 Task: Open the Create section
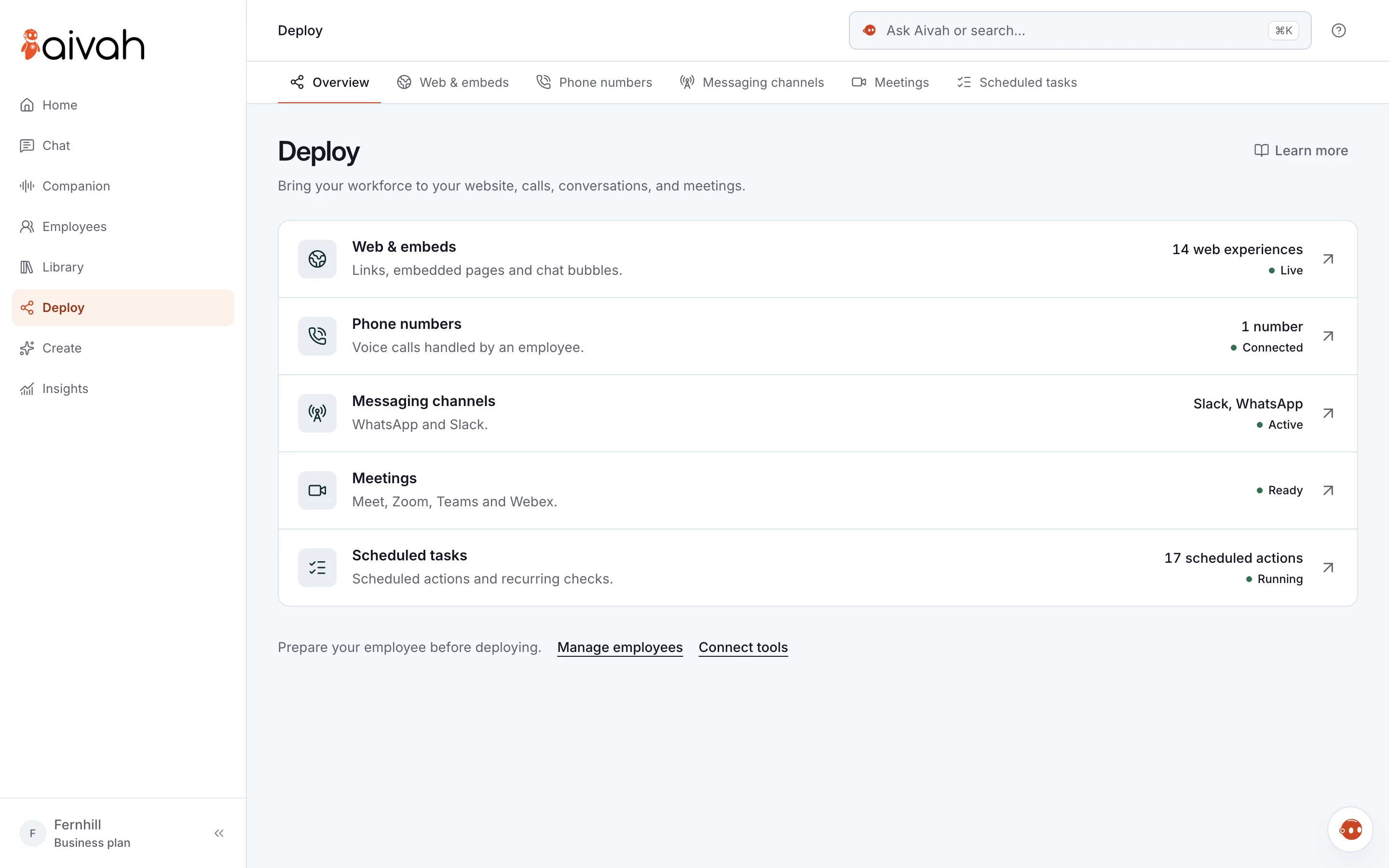tap(123, 348)
